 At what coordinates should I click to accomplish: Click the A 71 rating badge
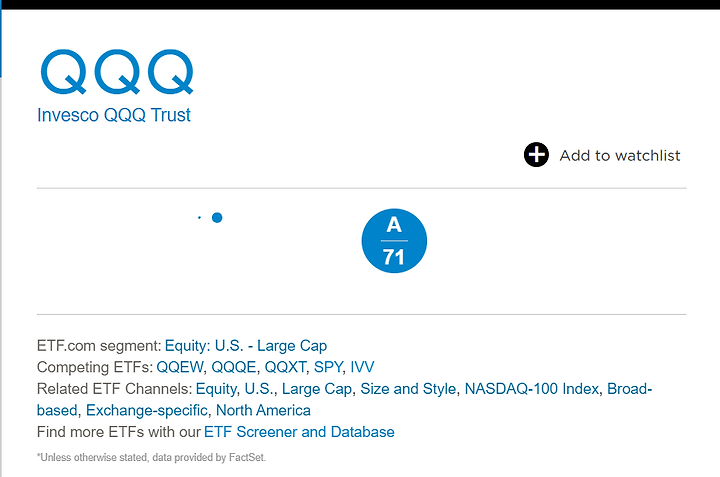394,241
